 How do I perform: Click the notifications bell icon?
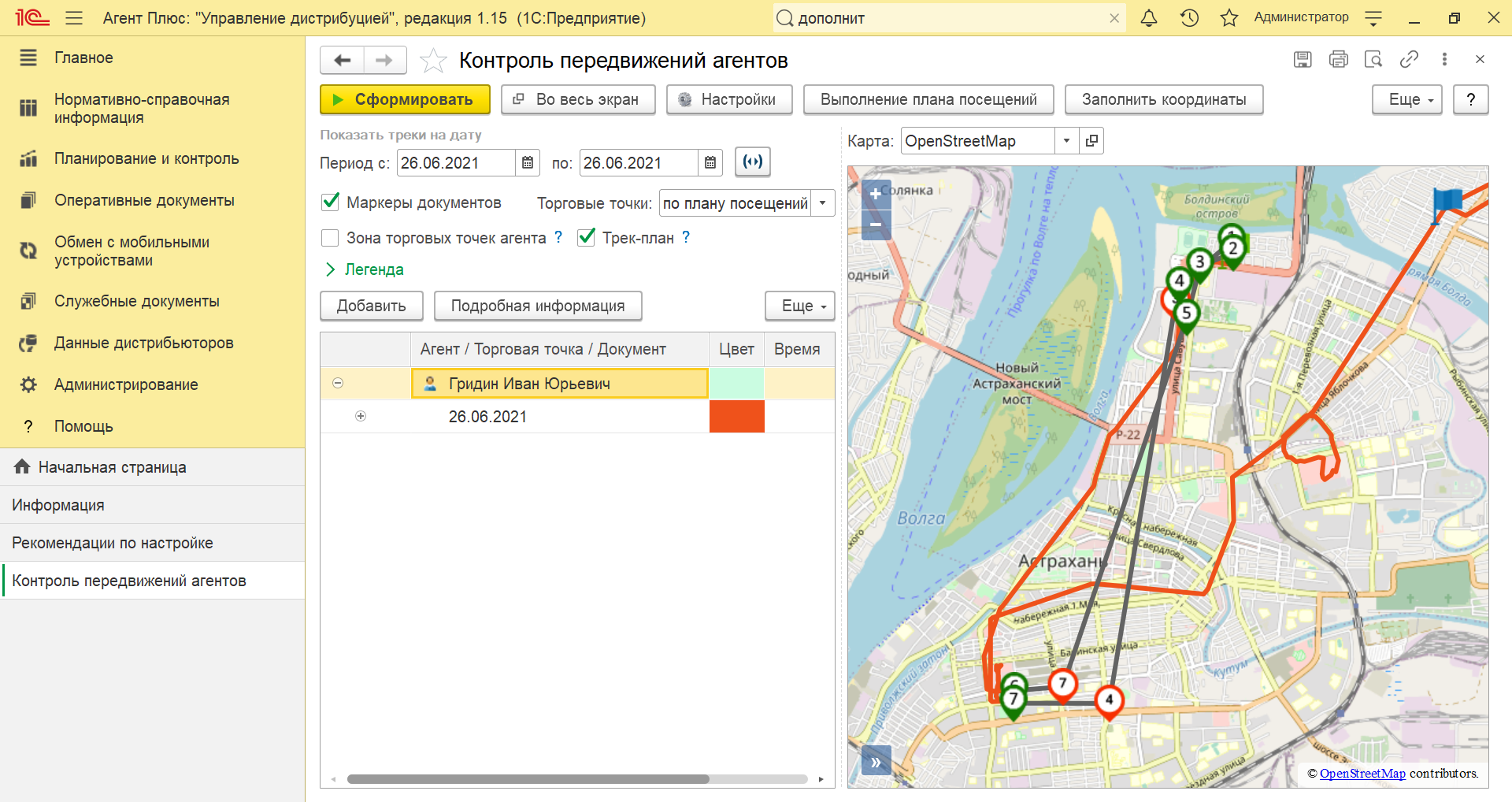[x=1149, y=17]
